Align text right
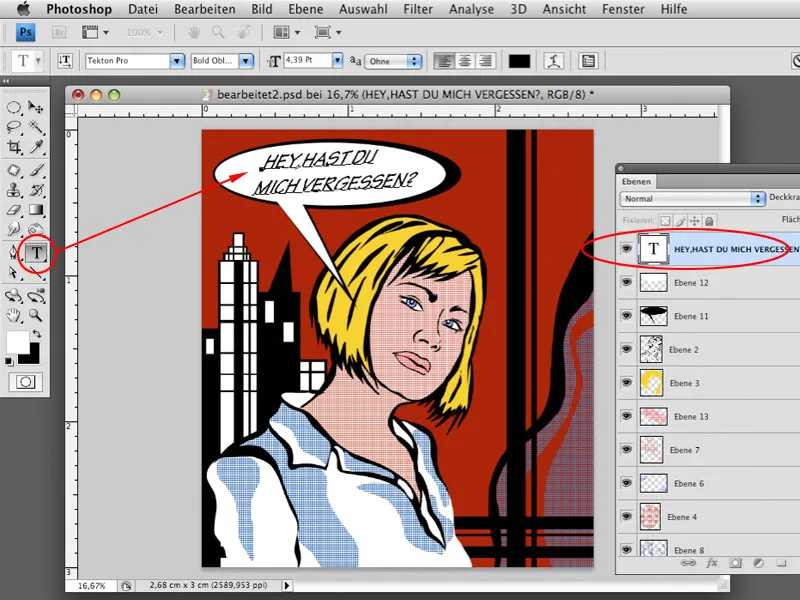The image size is (800, 600). (485, 61)
